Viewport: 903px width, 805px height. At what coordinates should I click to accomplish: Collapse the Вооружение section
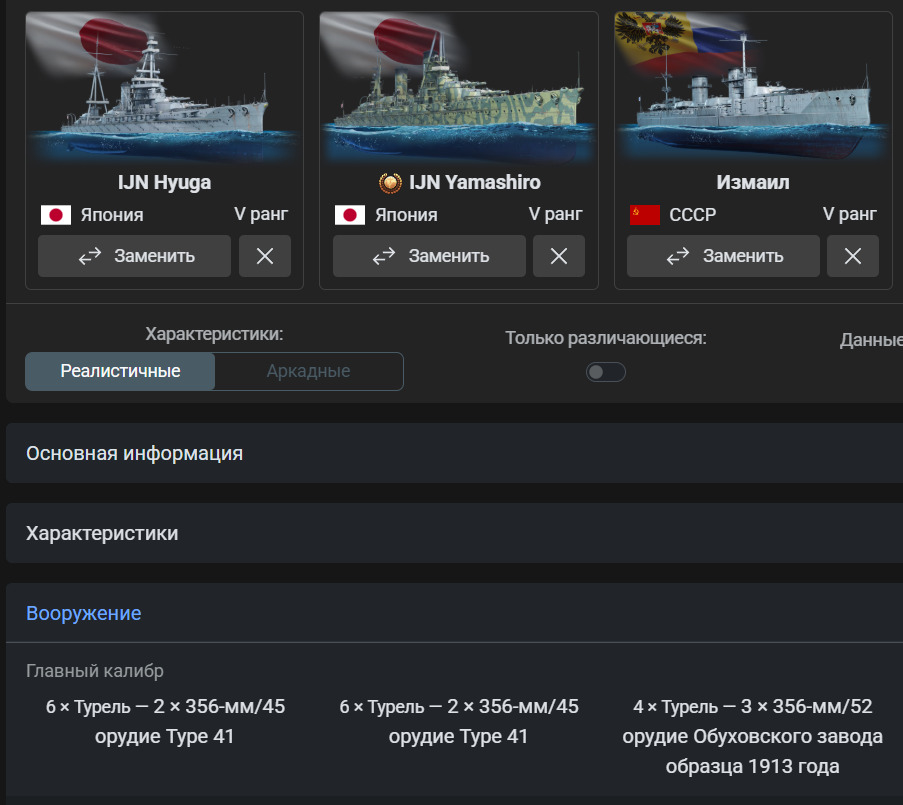84,613
